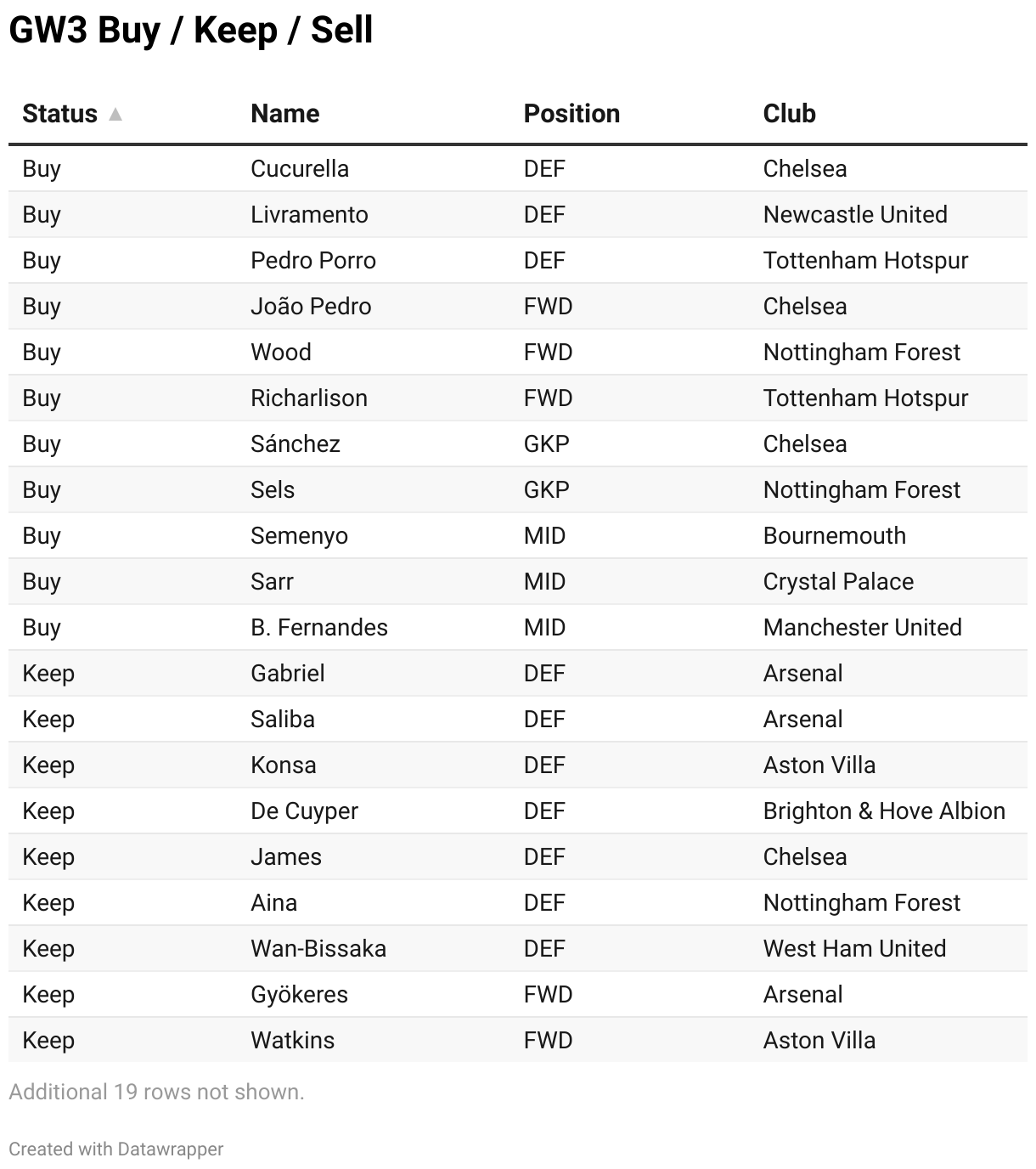Open the Created with Datawrapper link
1036x1169 pixels.
point(116,1149)
